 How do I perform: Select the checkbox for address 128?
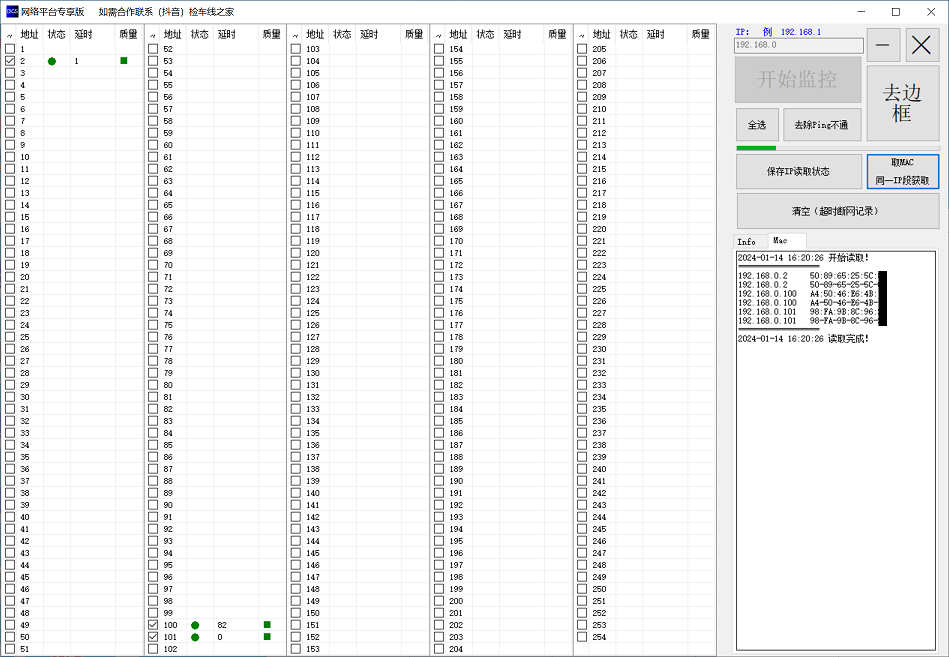coord(295,349)
